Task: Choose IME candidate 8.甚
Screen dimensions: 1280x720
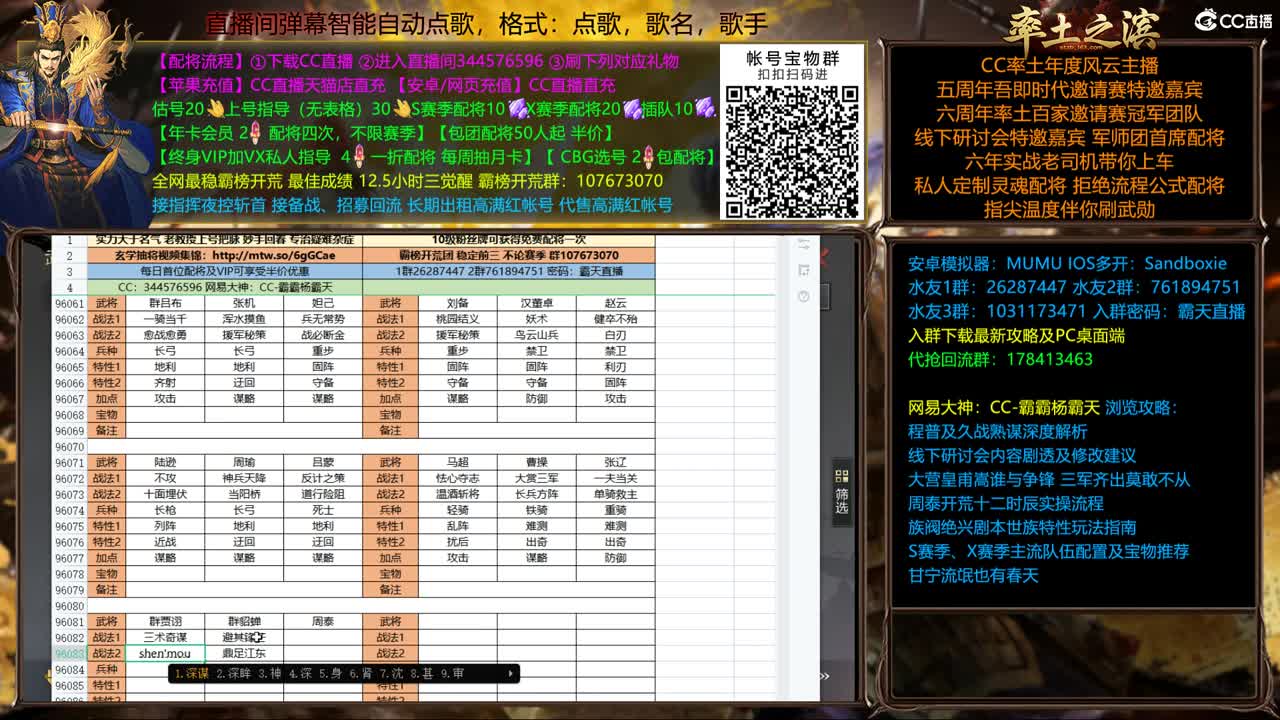Action: pyautogui.click(x=421, y=674)
